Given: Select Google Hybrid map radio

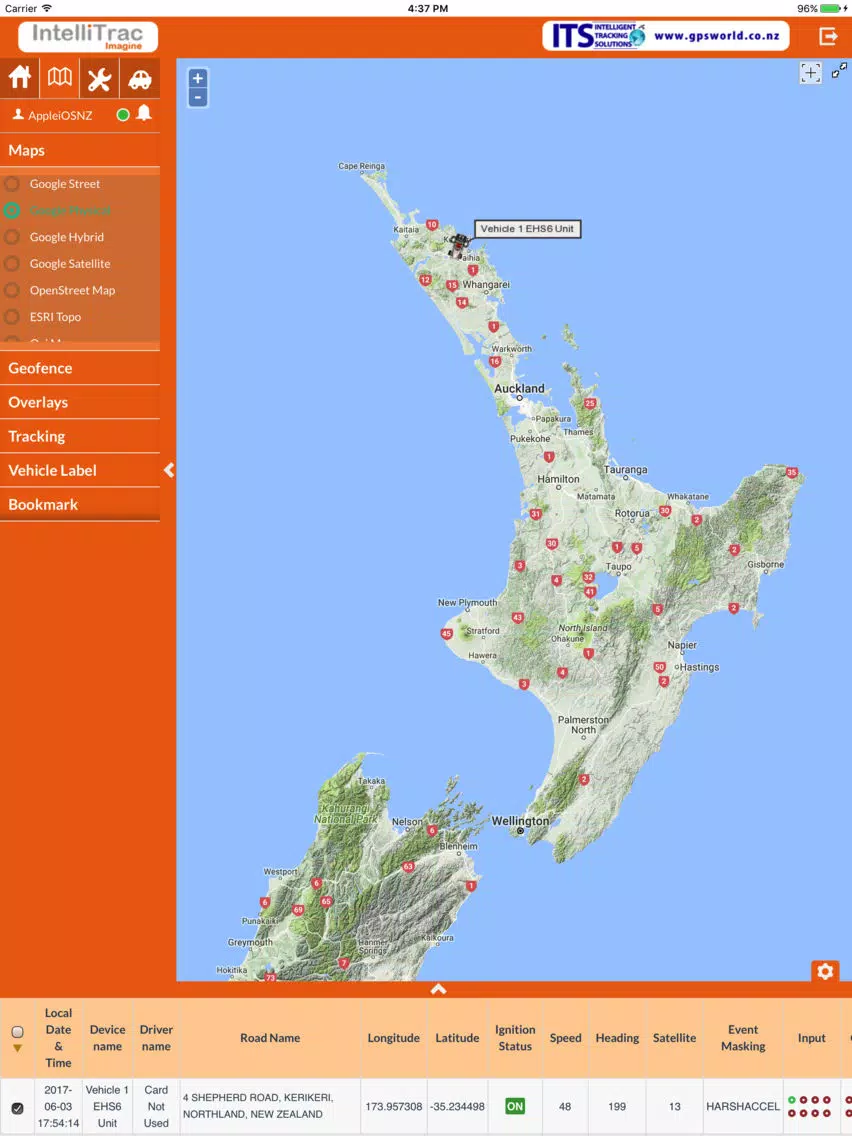Looking at the screenshot, I should coord(12,237).
